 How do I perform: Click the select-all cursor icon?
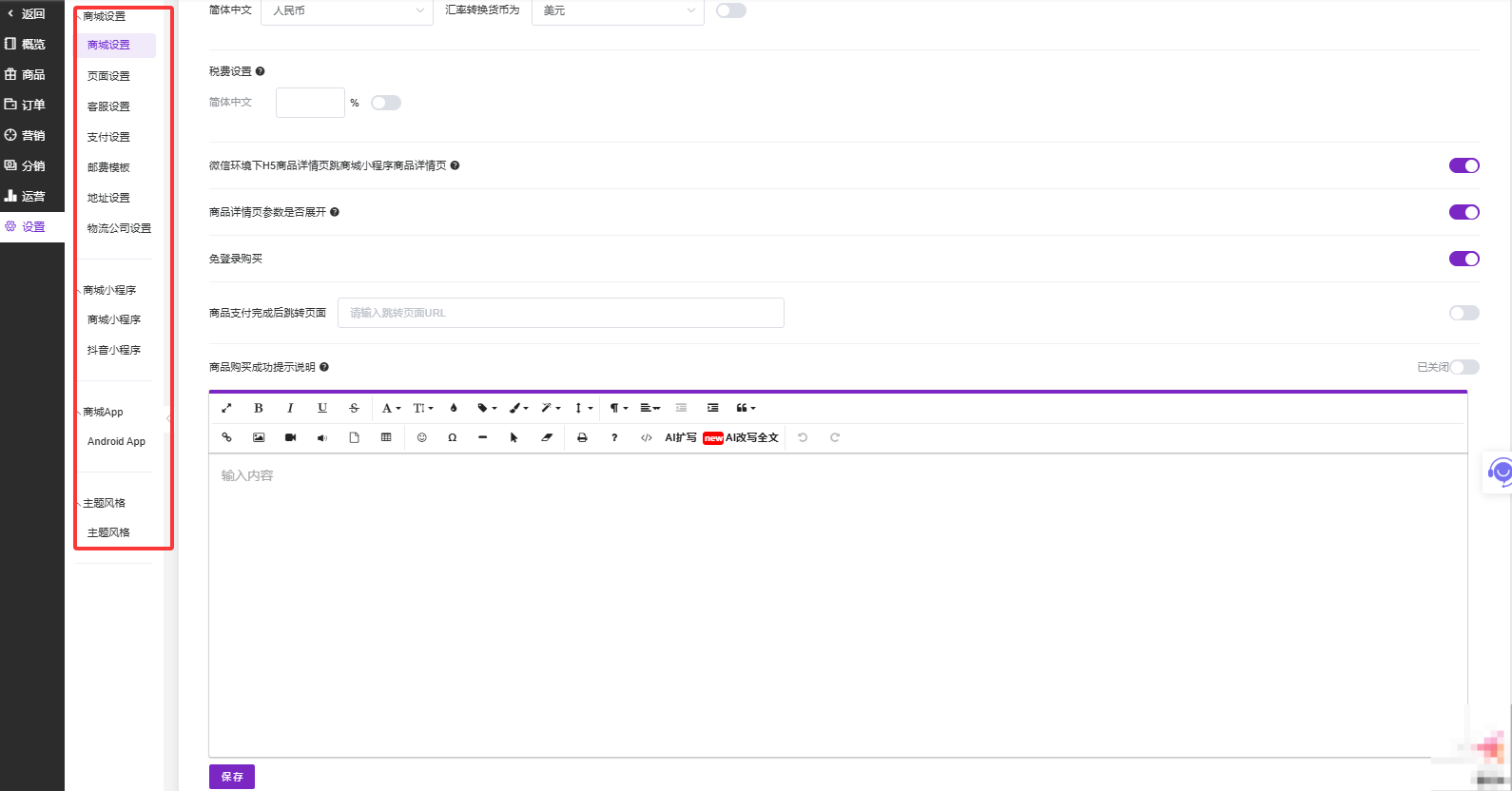tap(514, 437)
